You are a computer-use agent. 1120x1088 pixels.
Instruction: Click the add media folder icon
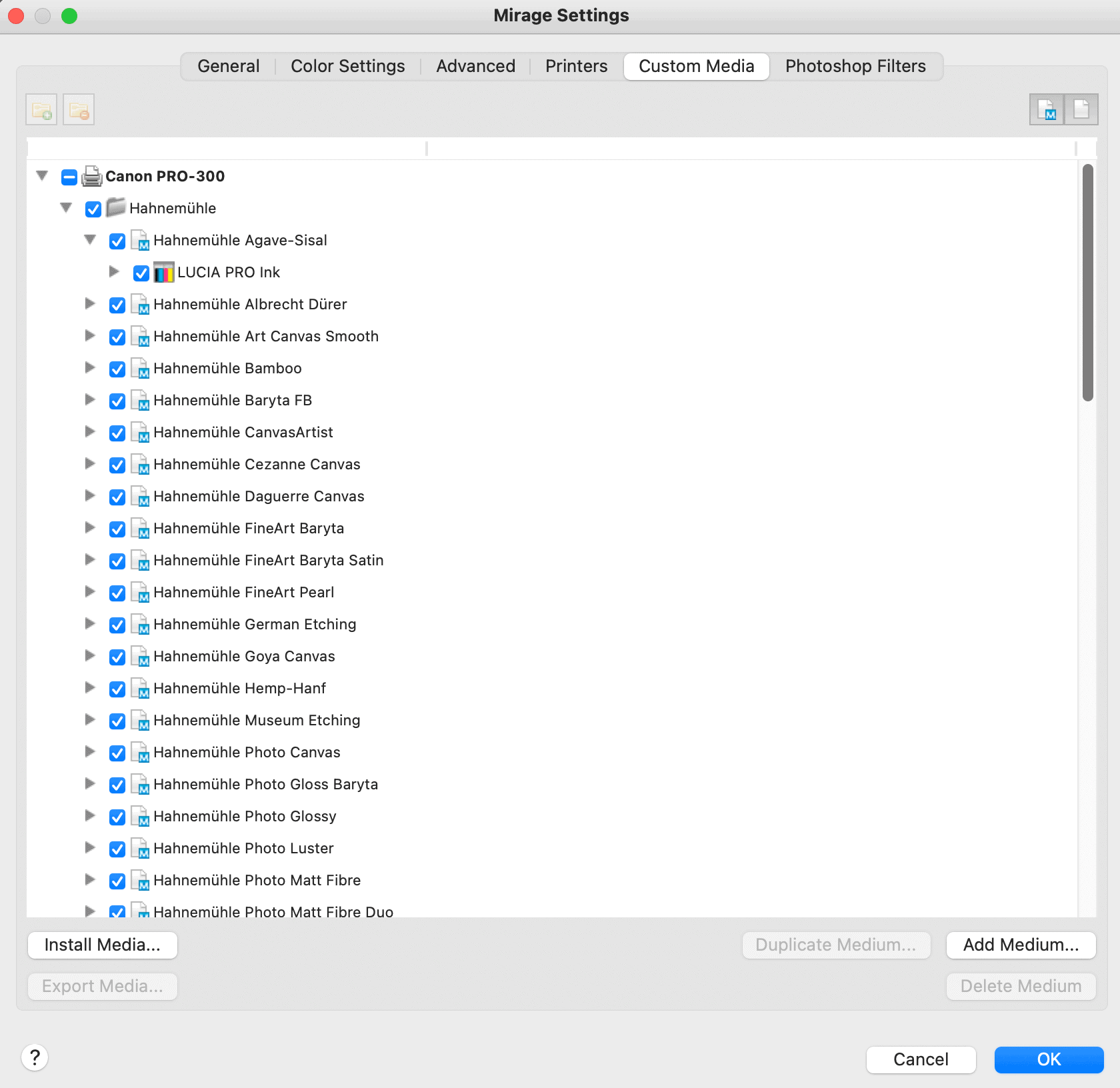[x=41, y=110]
